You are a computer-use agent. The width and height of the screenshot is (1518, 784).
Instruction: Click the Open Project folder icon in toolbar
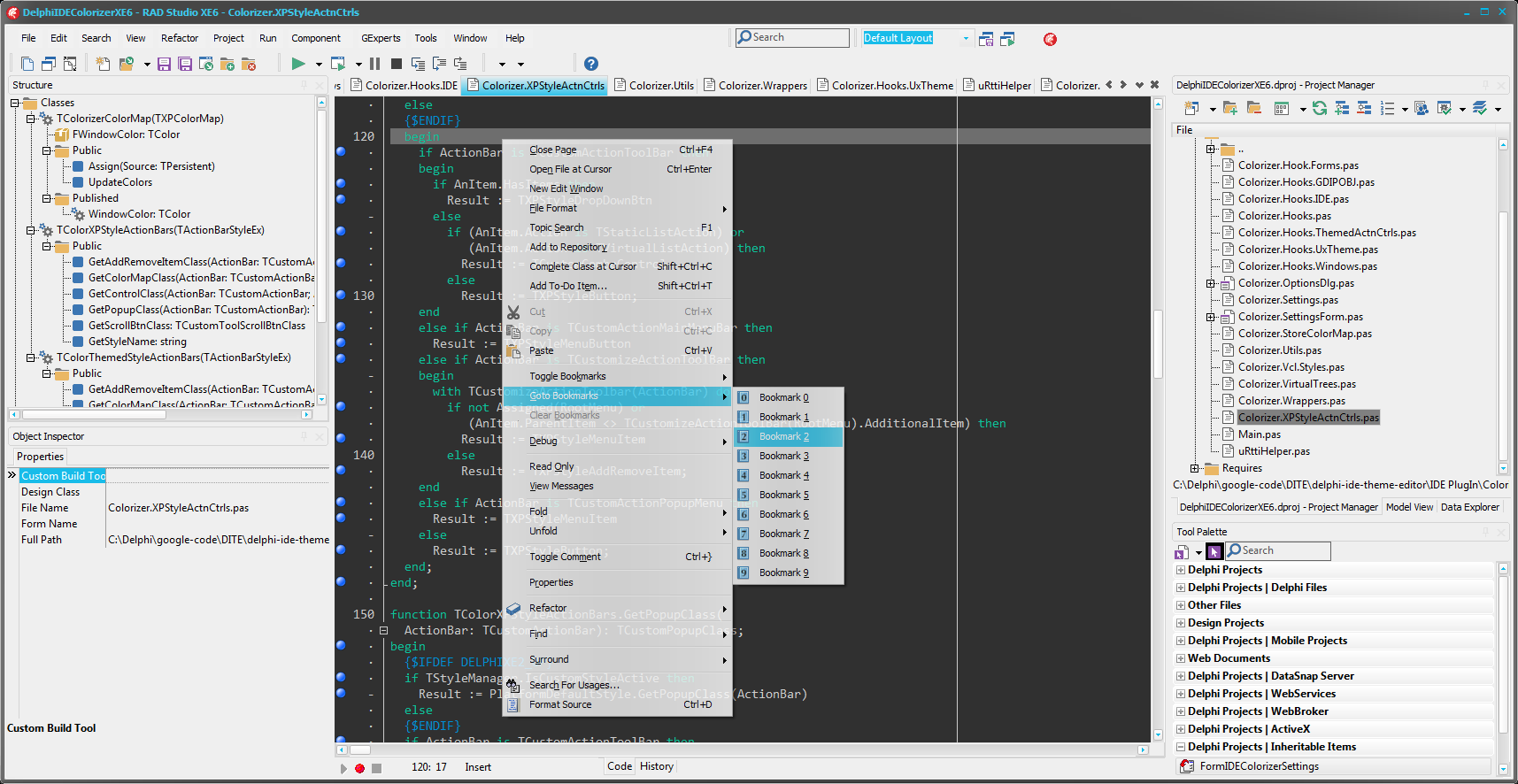[127, 64]
